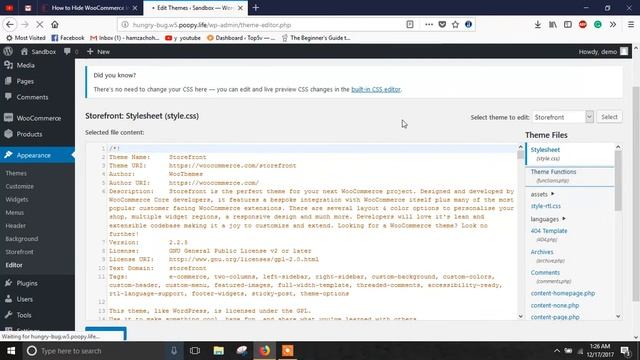
Task: Go to Widgets submenu
Action: pyautogui.click(x=17, y=199)
